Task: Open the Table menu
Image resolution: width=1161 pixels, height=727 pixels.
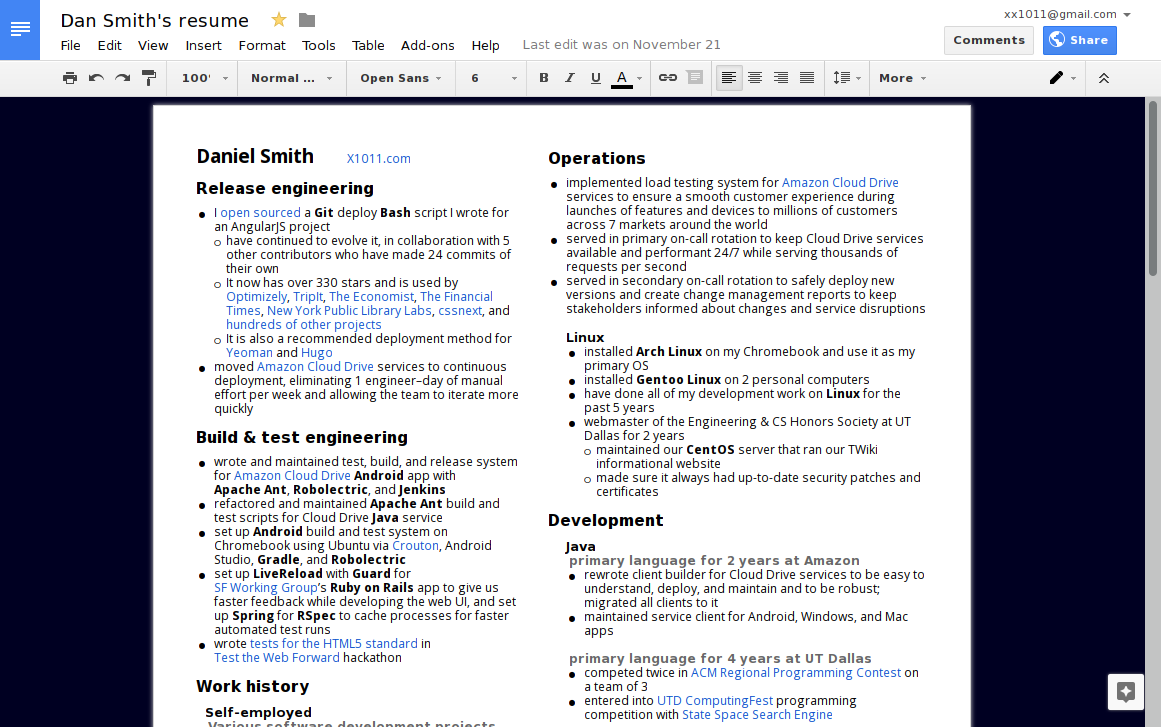Action: click(x=368, y=45)
